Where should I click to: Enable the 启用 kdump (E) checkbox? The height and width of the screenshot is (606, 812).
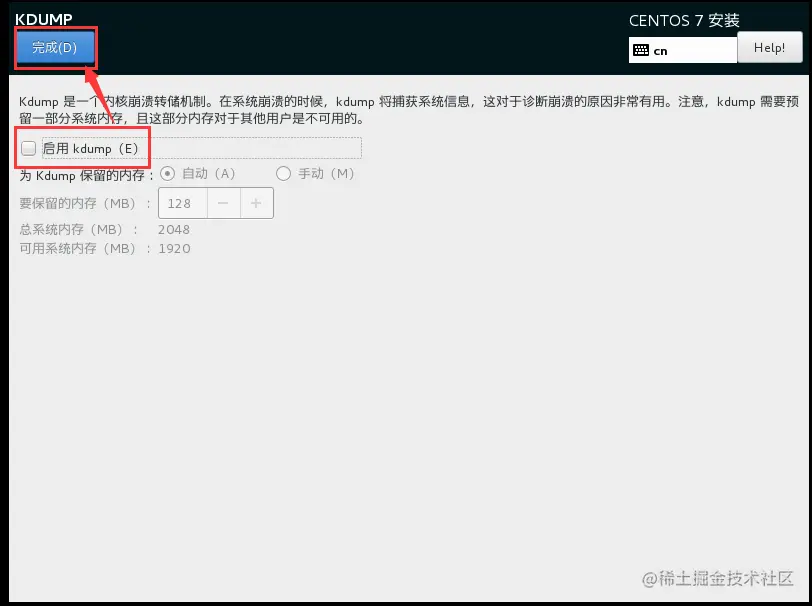(x=28, y=149)
